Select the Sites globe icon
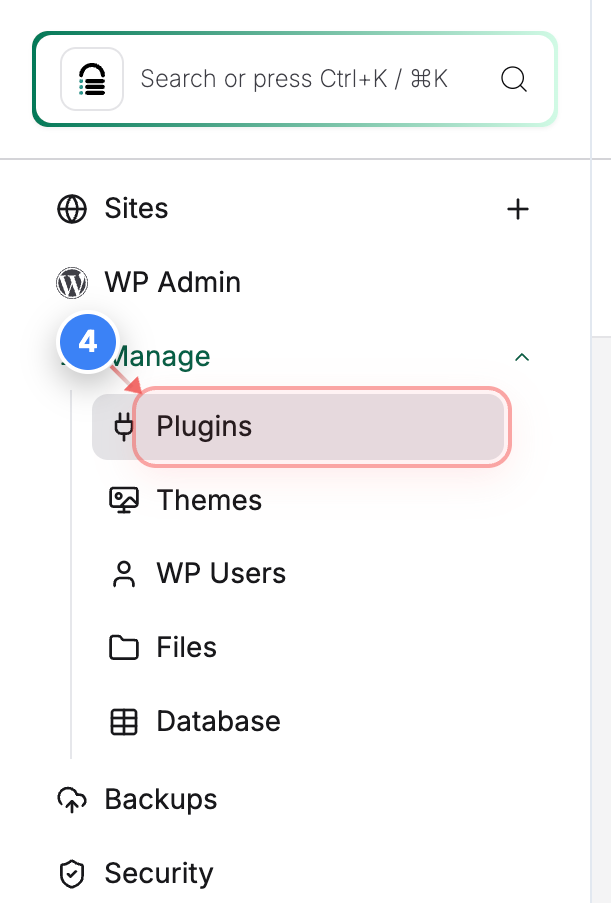Image resolution: width=611 pixels, height=903 pixels. 71,209
